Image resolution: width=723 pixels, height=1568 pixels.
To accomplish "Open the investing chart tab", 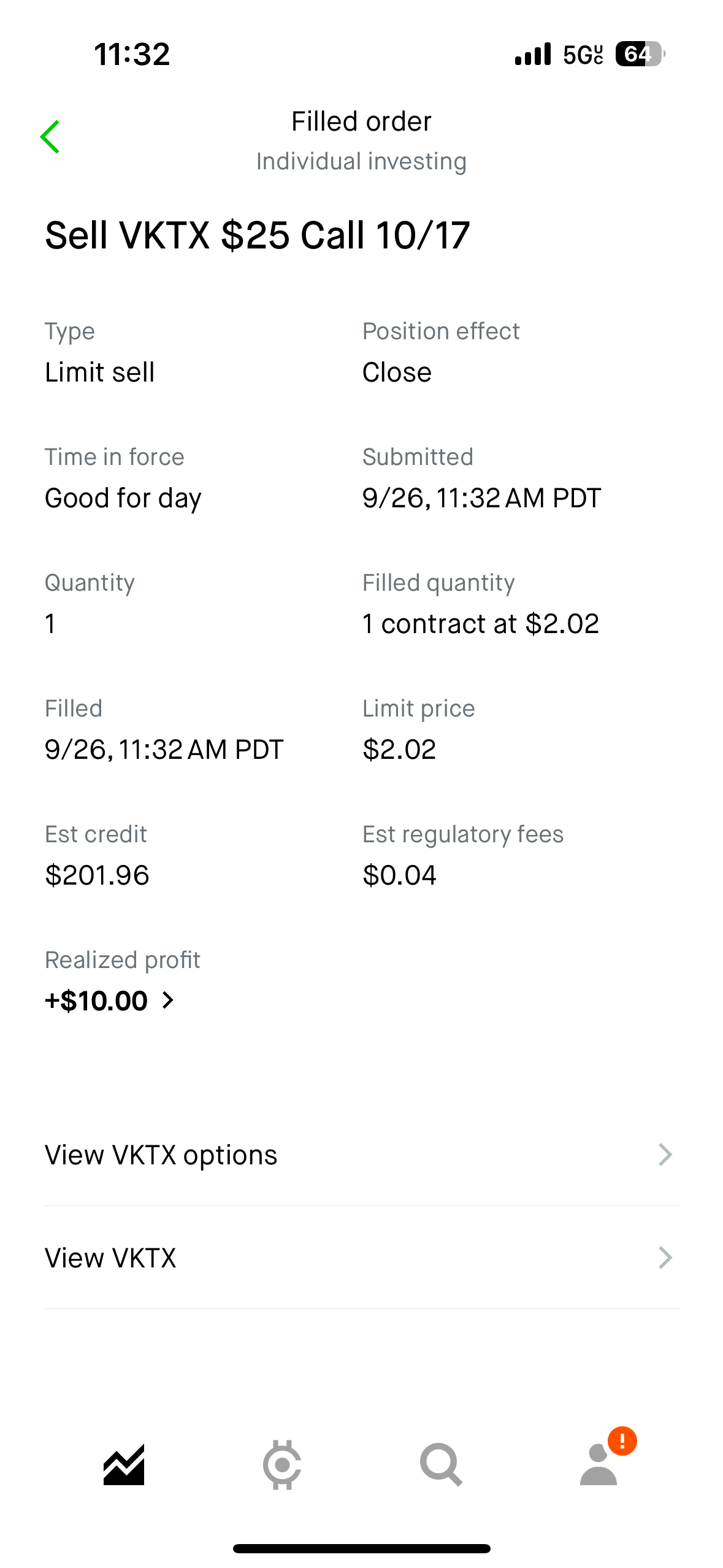I will (x=124, y=1464).
